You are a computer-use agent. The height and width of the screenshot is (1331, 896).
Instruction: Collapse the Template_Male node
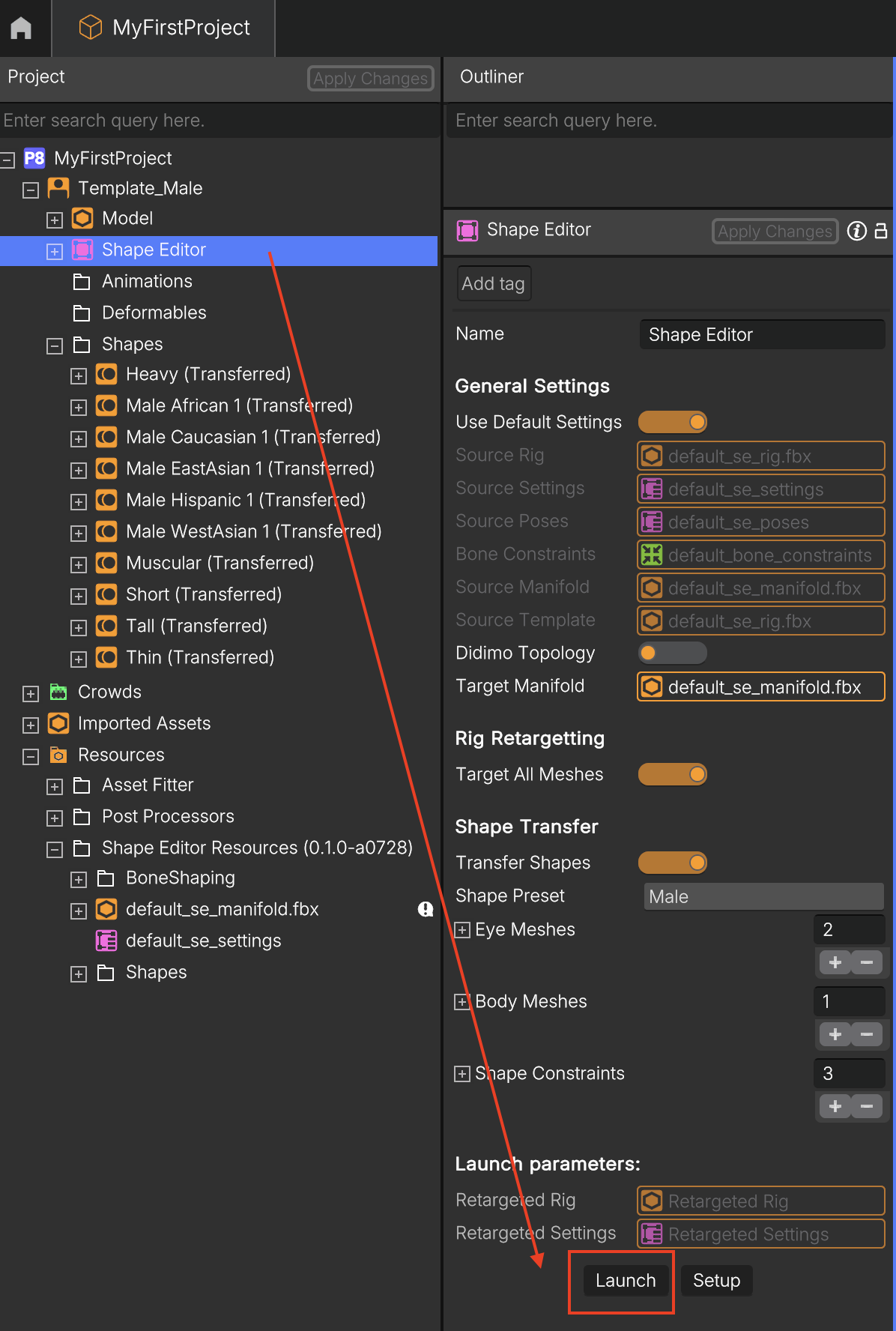(x=31, y=190)
